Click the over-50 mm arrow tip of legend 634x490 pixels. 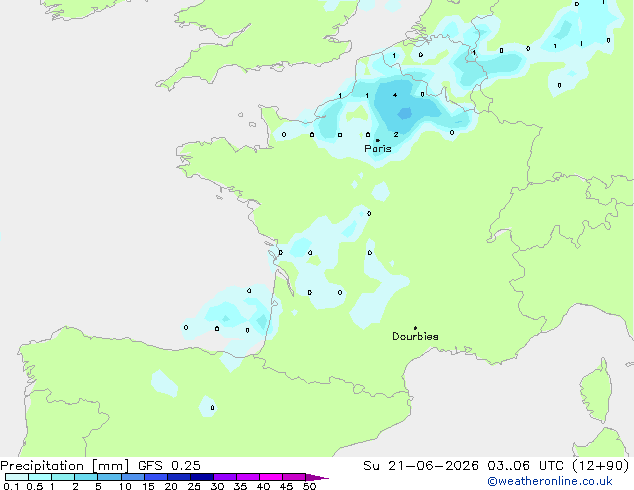click(317, 477)
